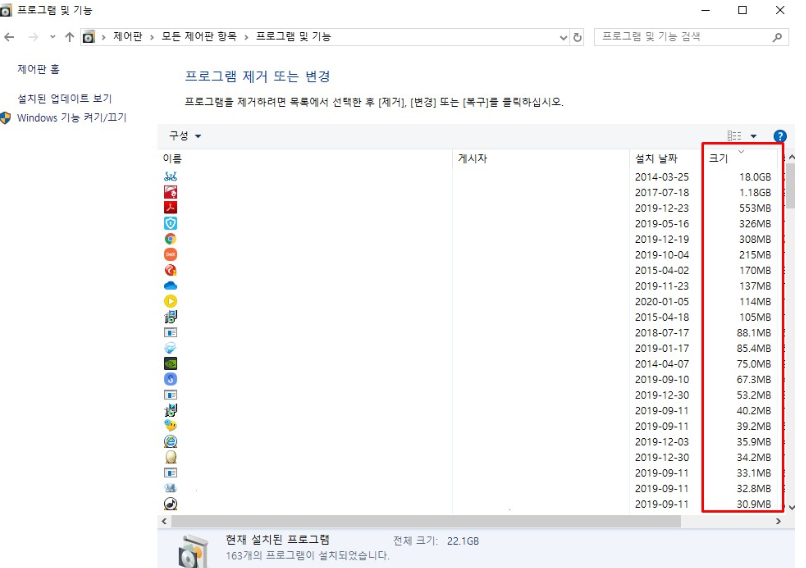
Task: Click the 75.0MB size cell
Action: coord(754,363)
